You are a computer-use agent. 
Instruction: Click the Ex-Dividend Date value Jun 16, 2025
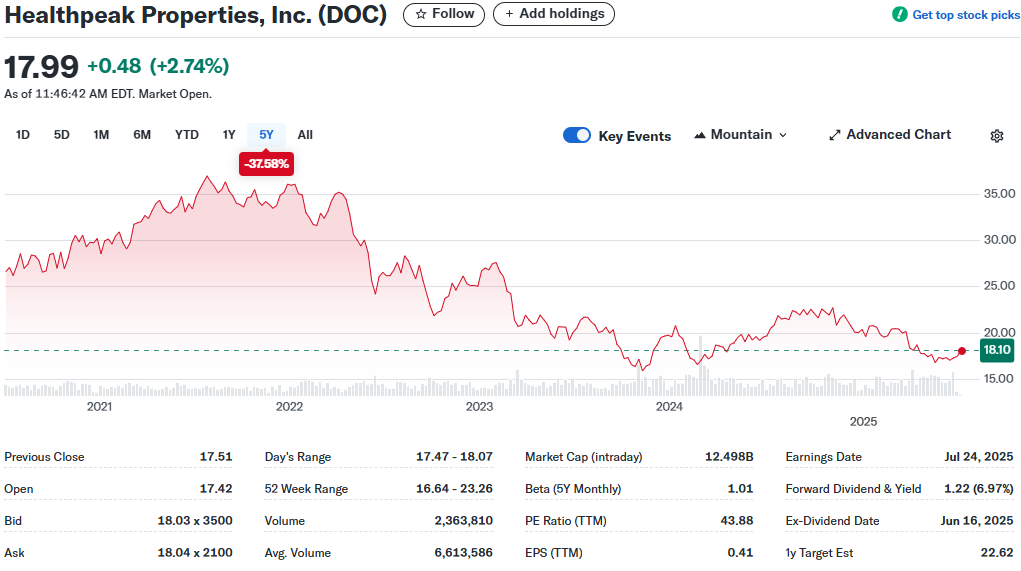pos(977,520)
